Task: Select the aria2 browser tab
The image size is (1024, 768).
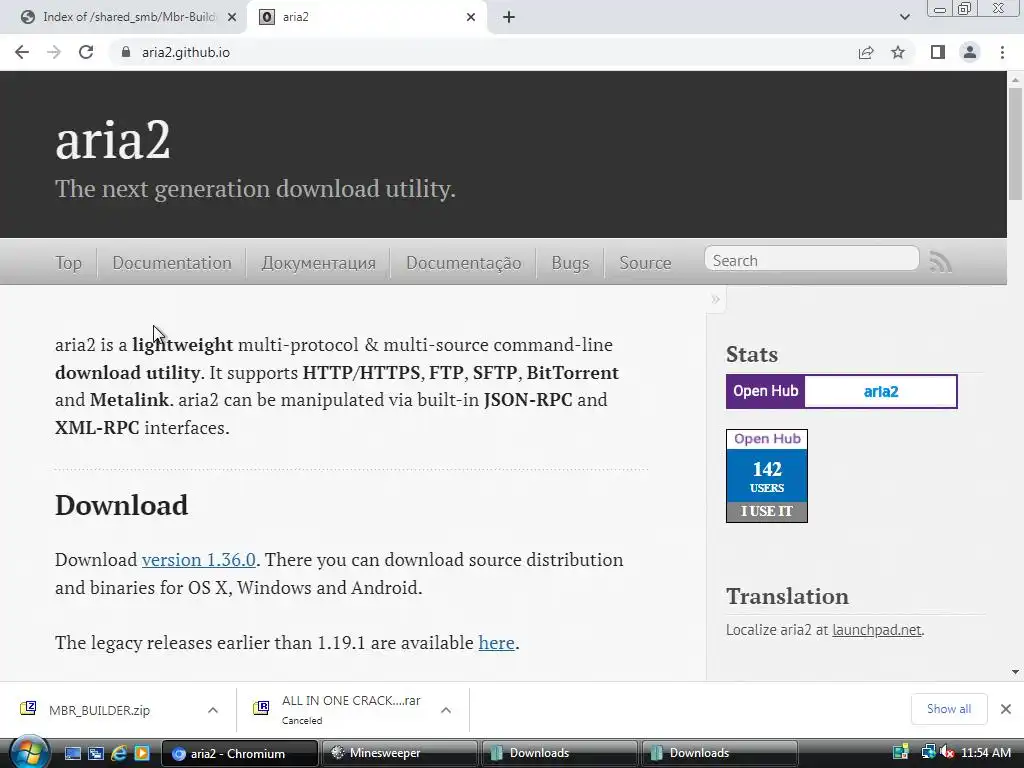Action: (x=366, y=17)
